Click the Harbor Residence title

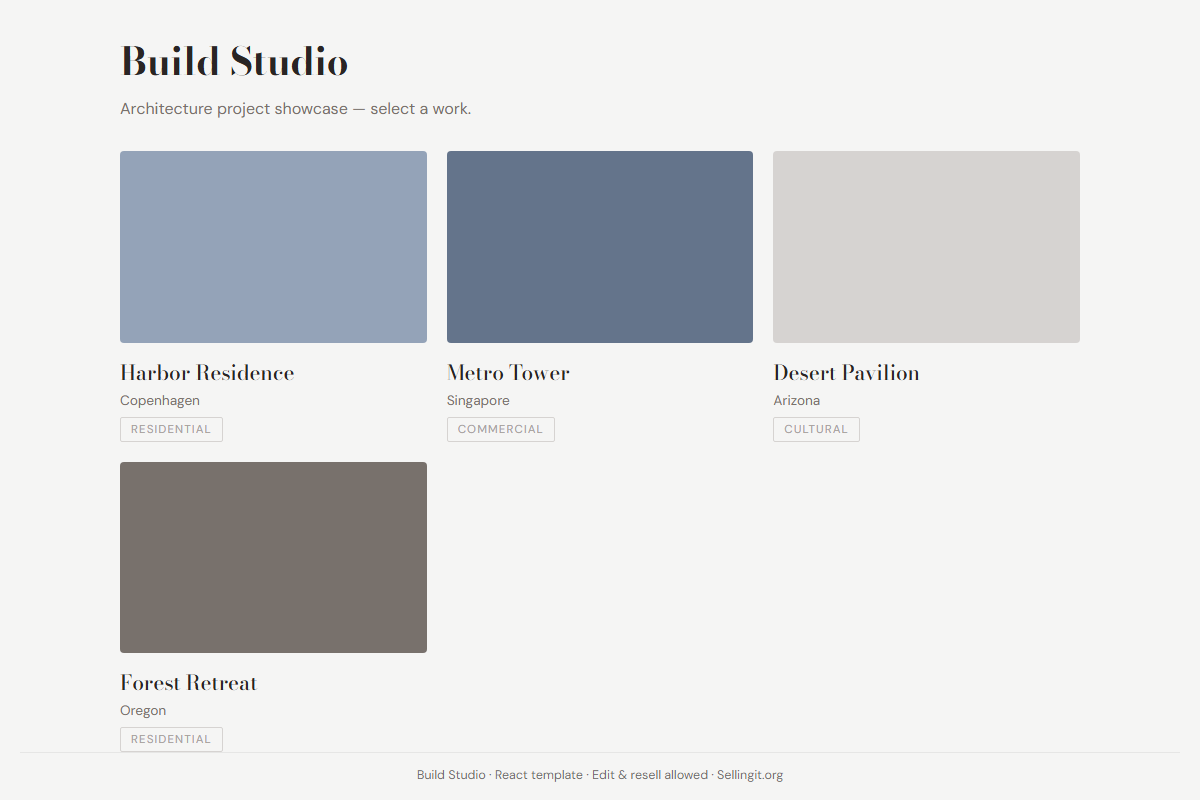click(207, 373)
